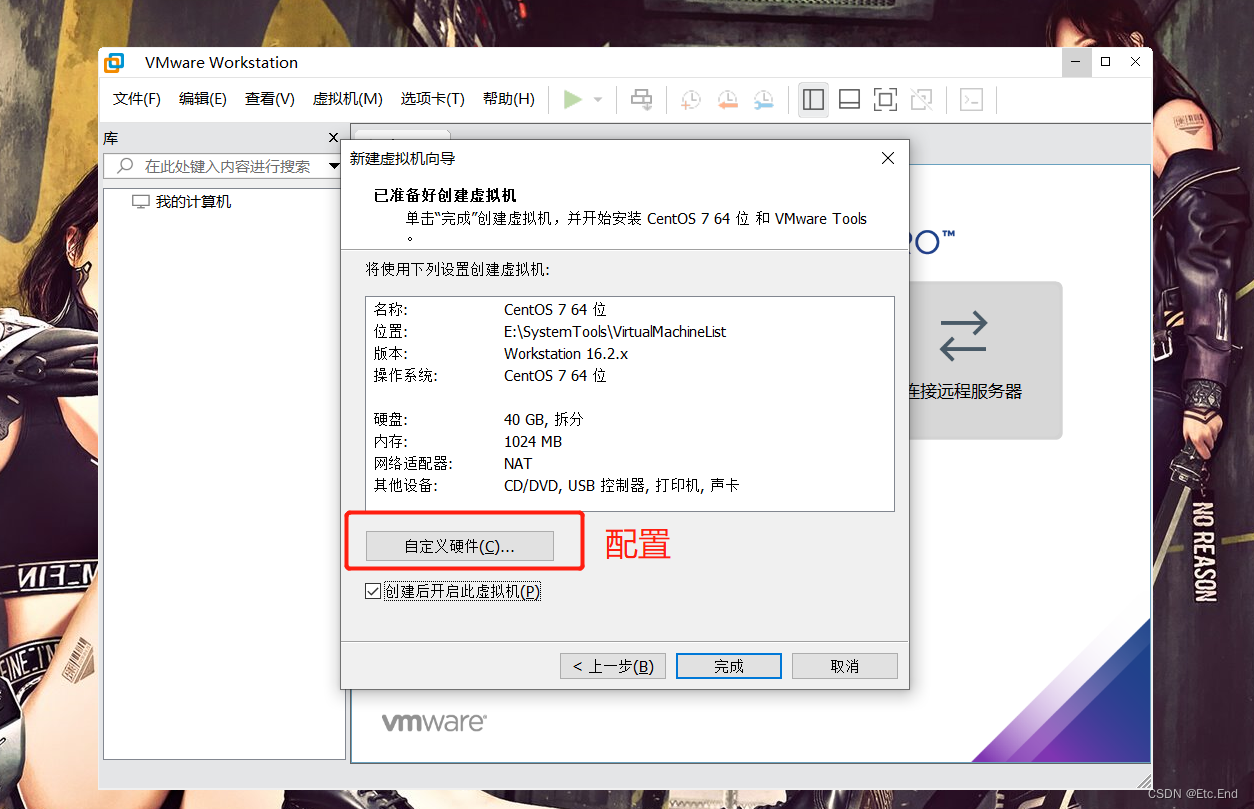This screenshot has height=809, width=1254.
Task: Click the location value E:\SystemTools\VirtualMachineList
Action: click(615, 332)
